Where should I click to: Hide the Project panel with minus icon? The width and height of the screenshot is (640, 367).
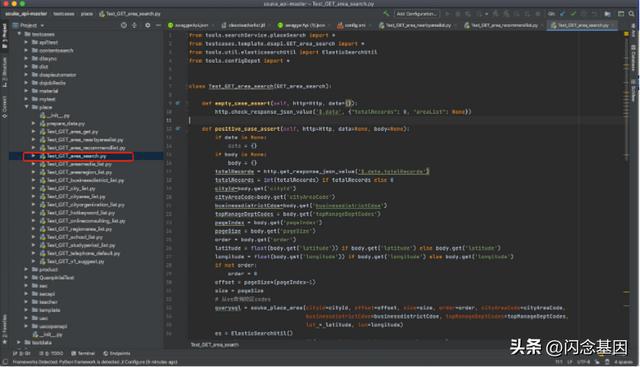click(158, 25)
